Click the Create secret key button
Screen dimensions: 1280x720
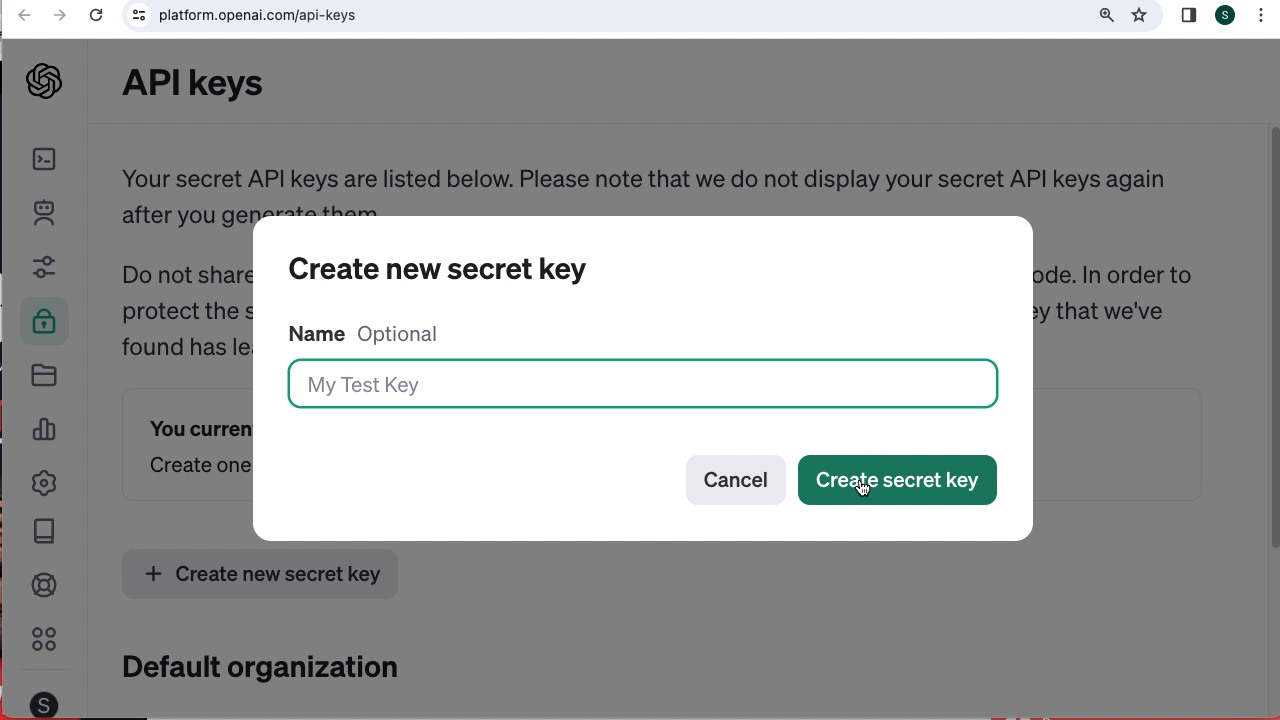(896, 480)
